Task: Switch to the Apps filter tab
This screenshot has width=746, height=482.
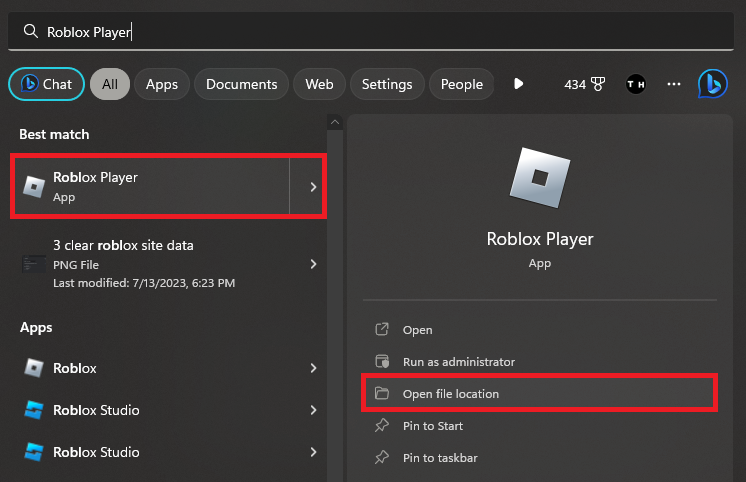Action: pyautogui.click(x=162, y=84)
